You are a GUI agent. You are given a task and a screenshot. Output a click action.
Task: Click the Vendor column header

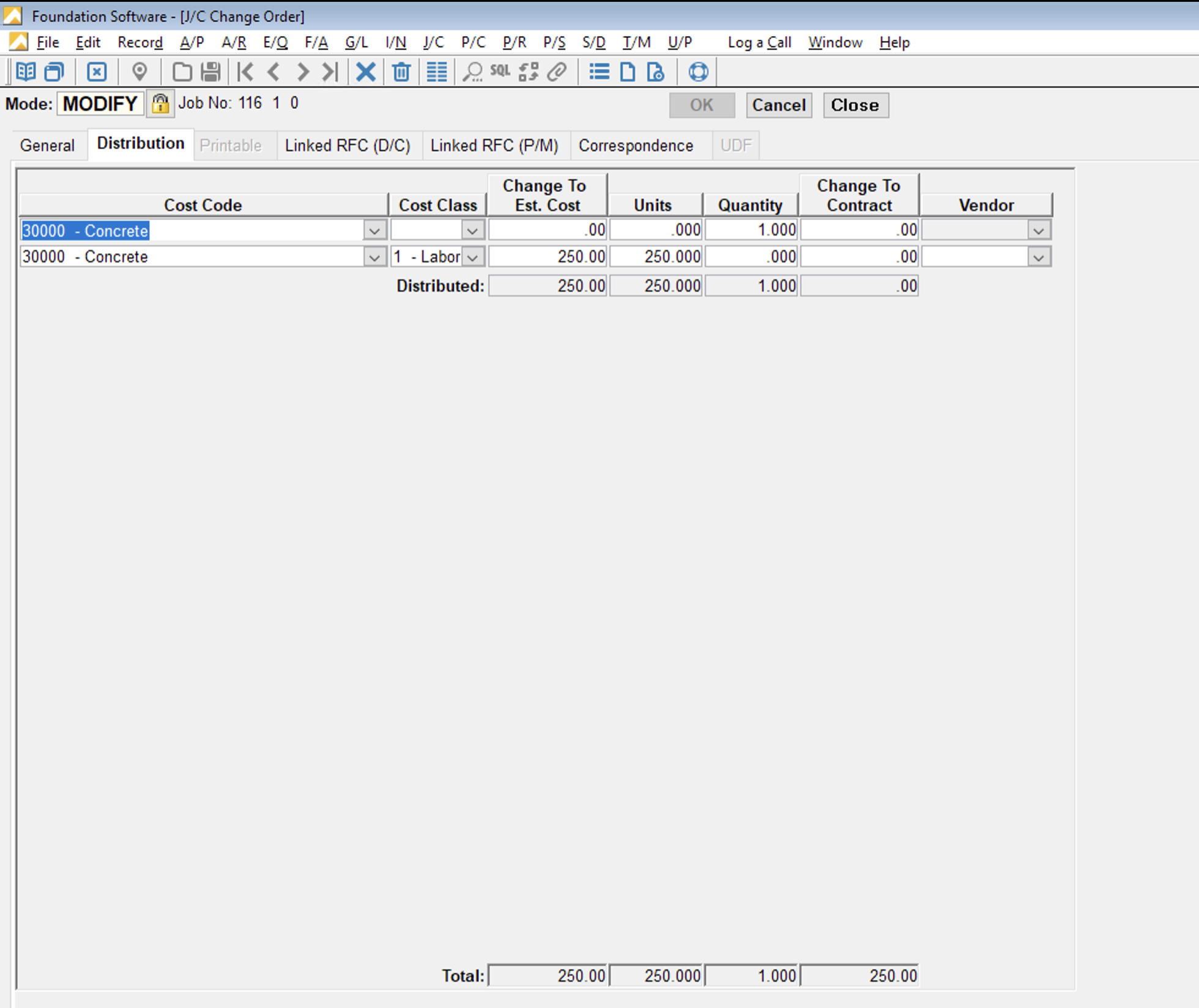tap(986, 205)
